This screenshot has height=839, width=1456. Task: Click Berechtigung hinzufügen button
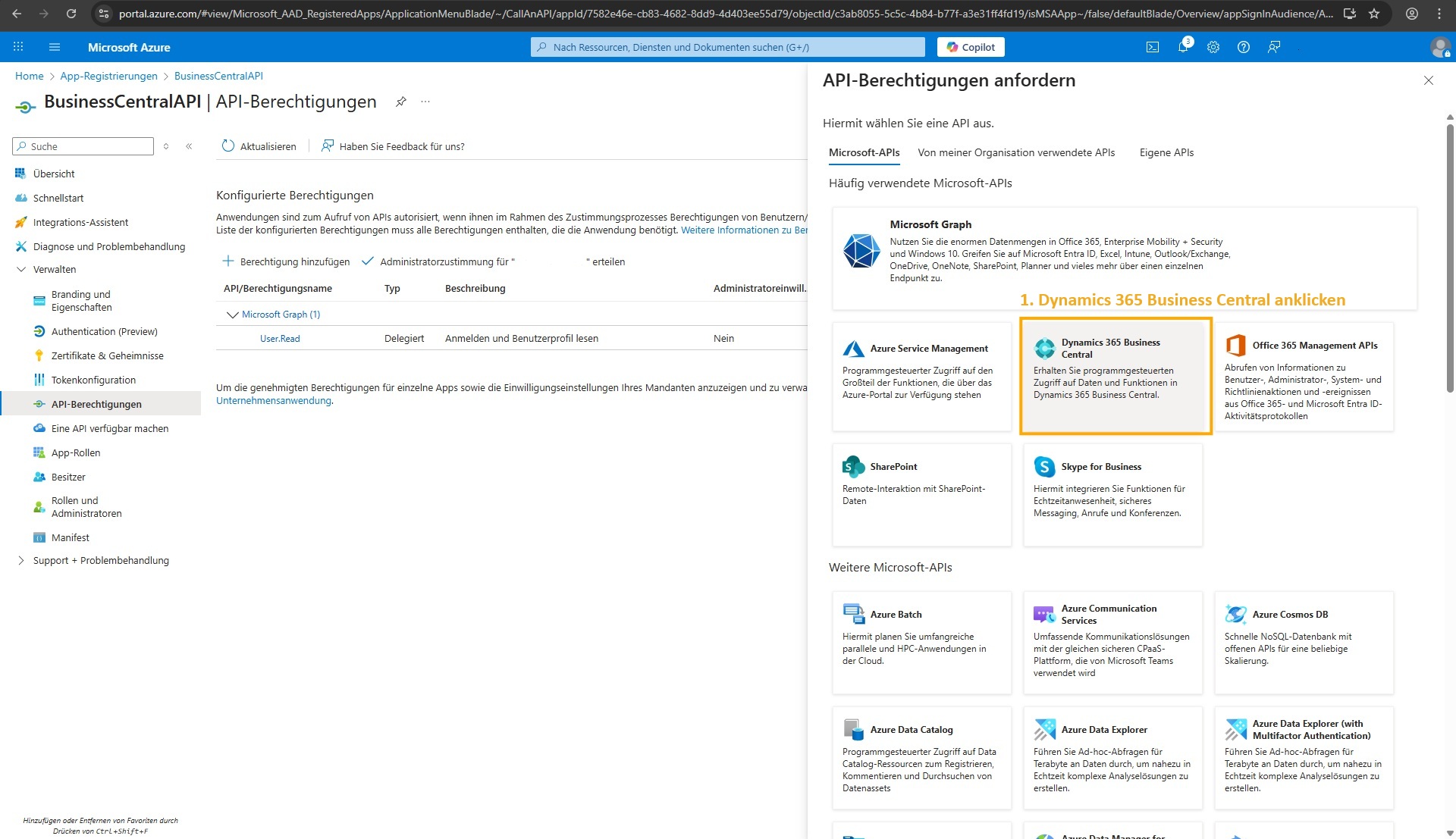(x=286, y=261)
